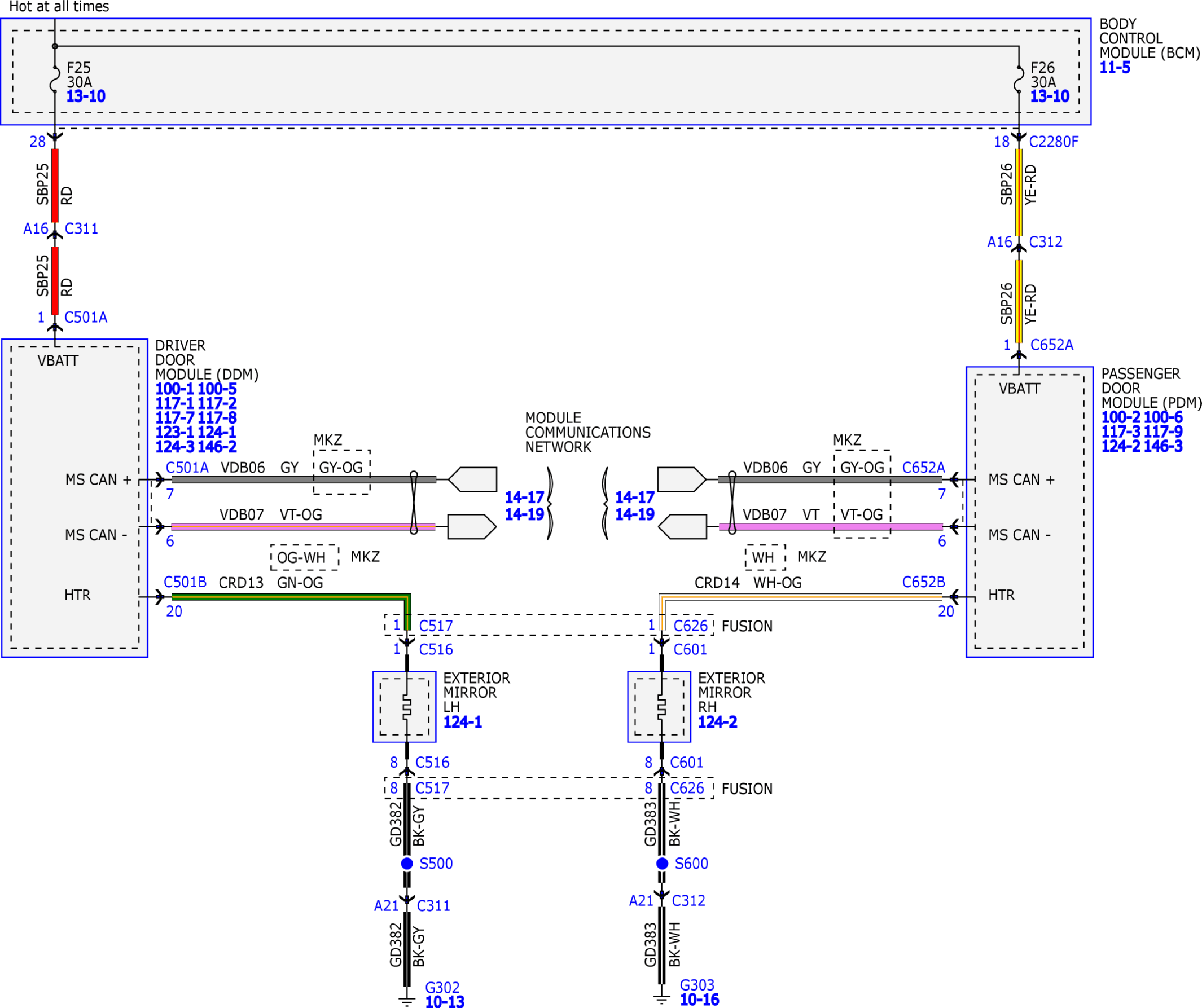Open the 13-10 link under F25

[x=86, y=96]
